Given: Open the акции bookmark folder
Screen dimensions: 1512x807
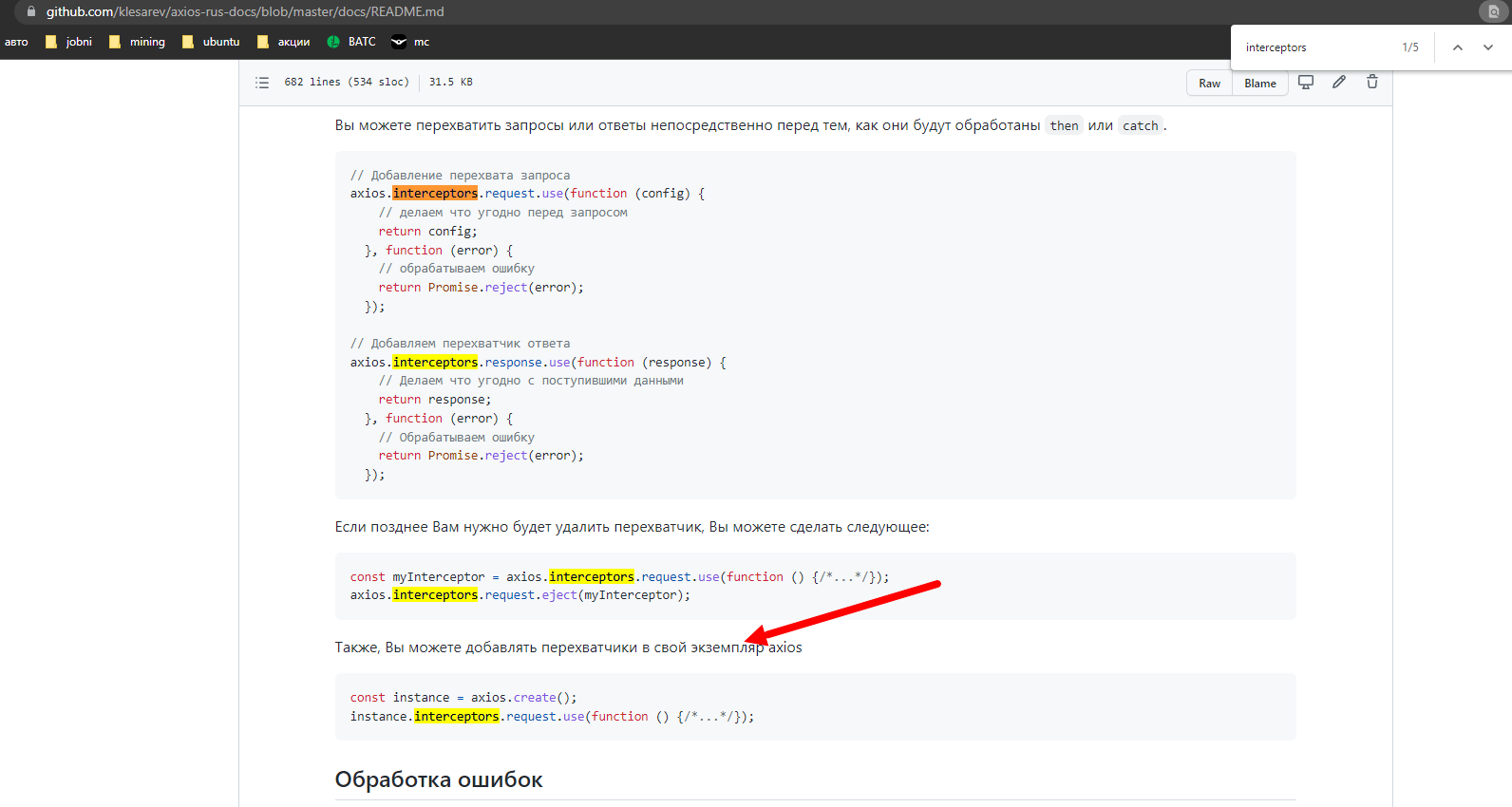Looking at the screenshot, I should (x=283, y=42).
